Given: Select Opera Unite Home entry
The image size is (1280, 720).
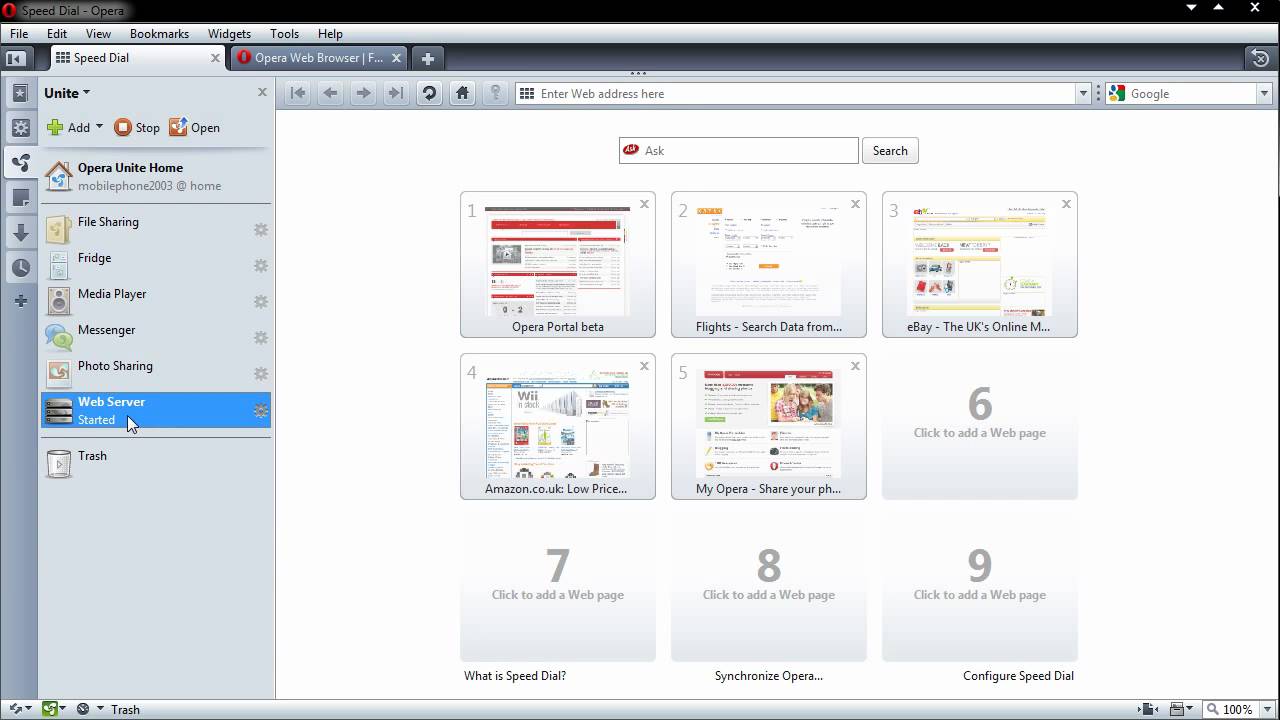Looking at the screenshot, I should pyautogui.click(x=156, y=176).
